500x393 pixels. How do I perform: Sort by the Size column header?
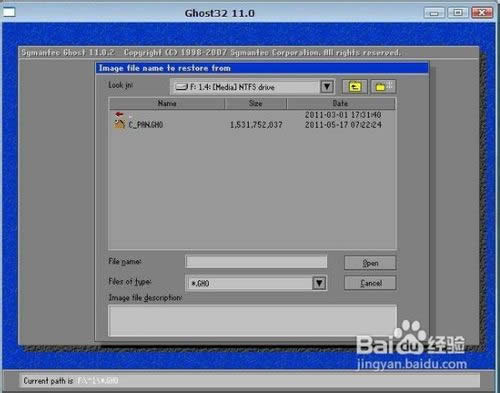(x=256, y=103)
